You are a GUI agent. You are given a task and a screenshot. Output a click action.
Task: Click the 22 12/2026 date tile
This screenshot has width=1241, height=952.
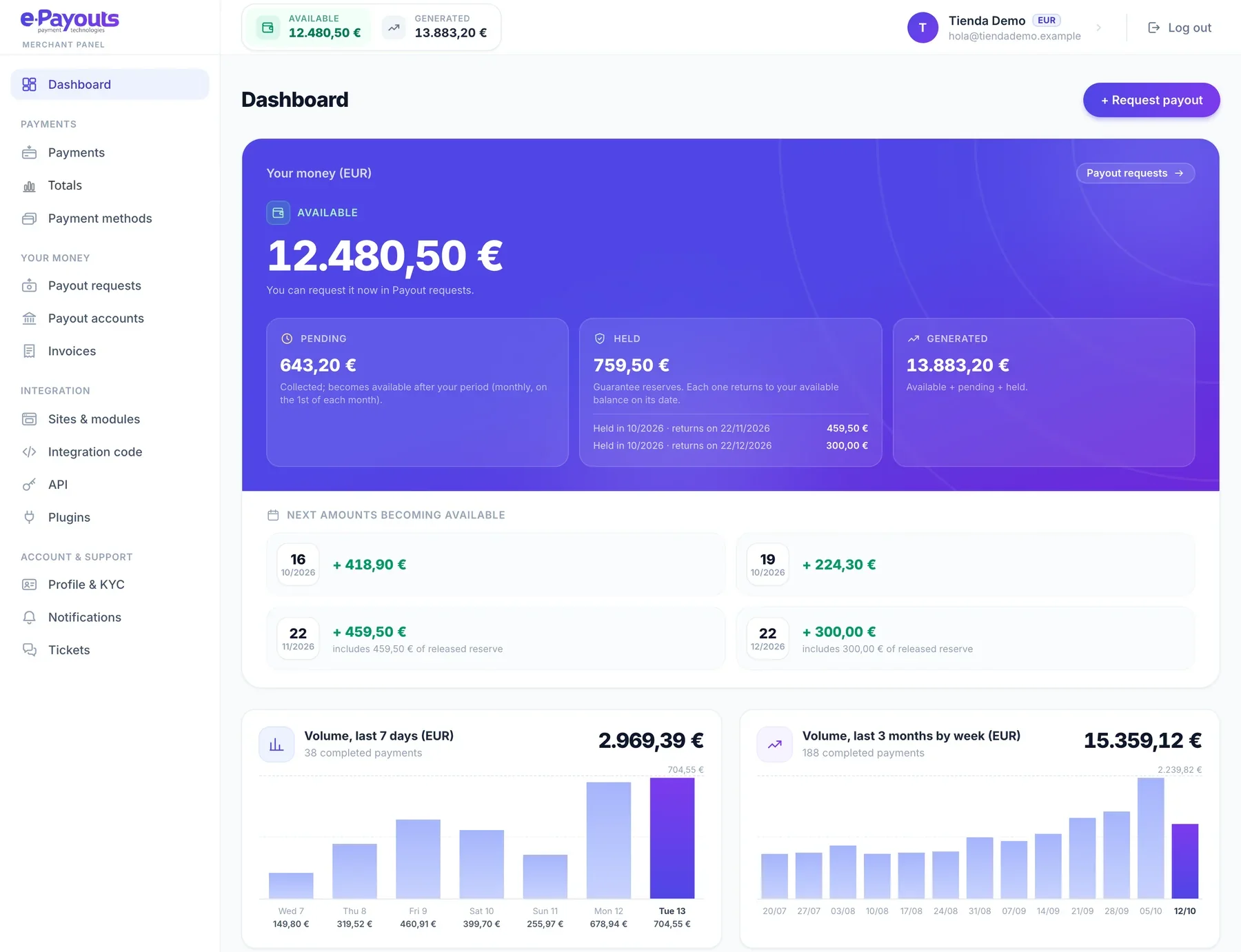click(767, 638)
